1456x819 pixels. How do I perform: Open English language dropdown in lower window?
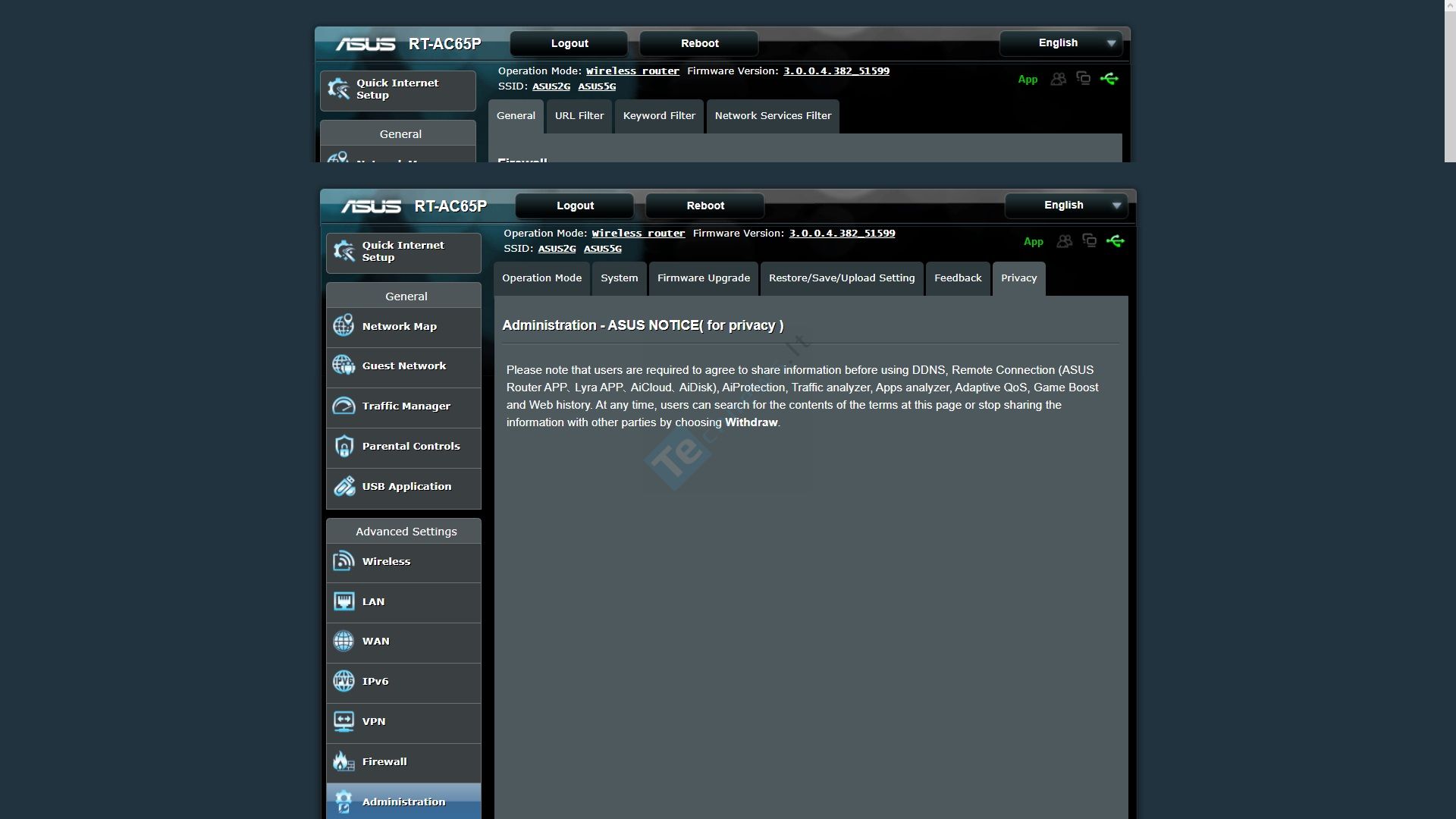(1065, 206)
